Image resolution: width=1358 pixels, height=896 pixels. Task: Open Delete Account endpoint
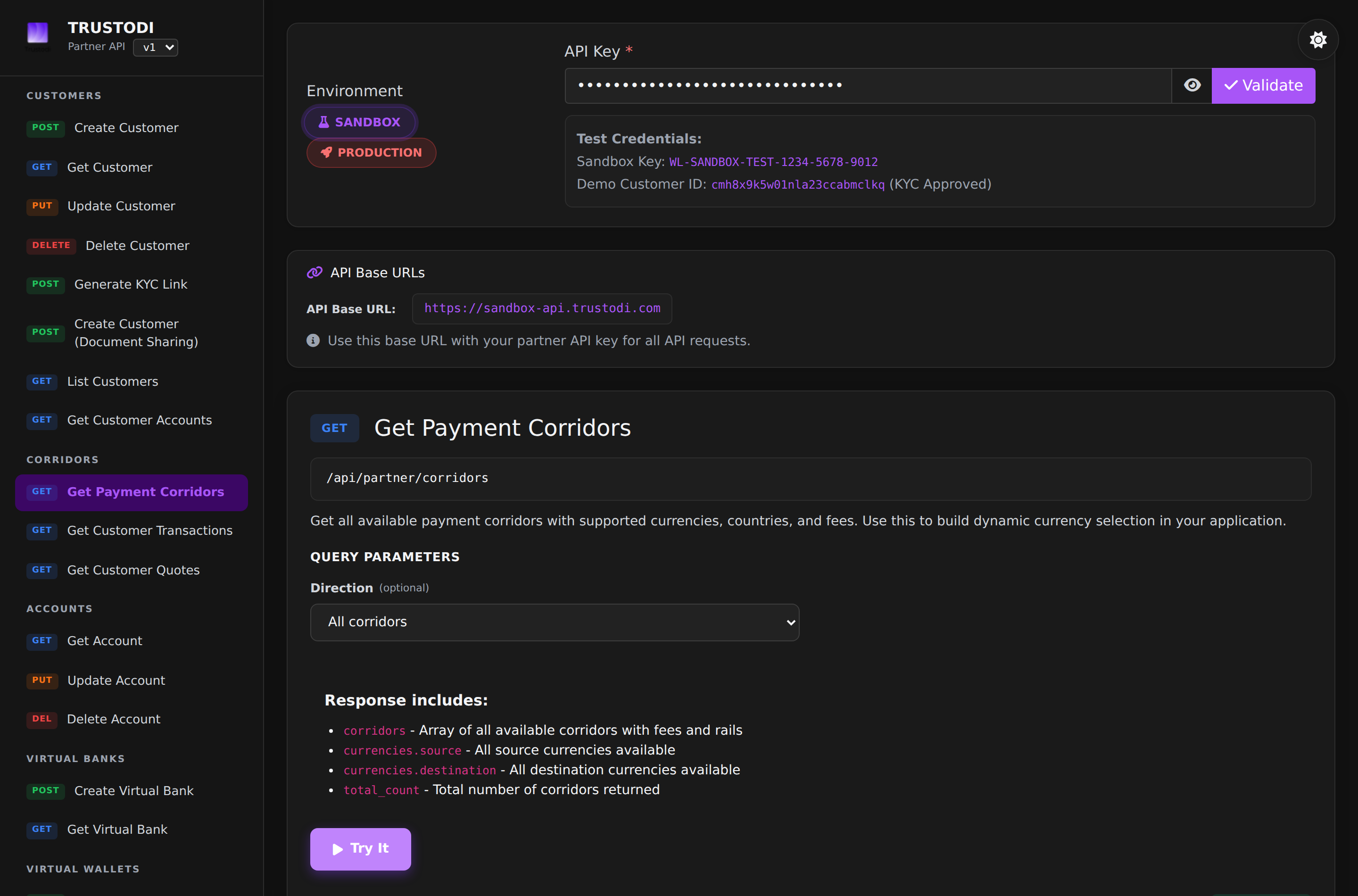[132, 720]
